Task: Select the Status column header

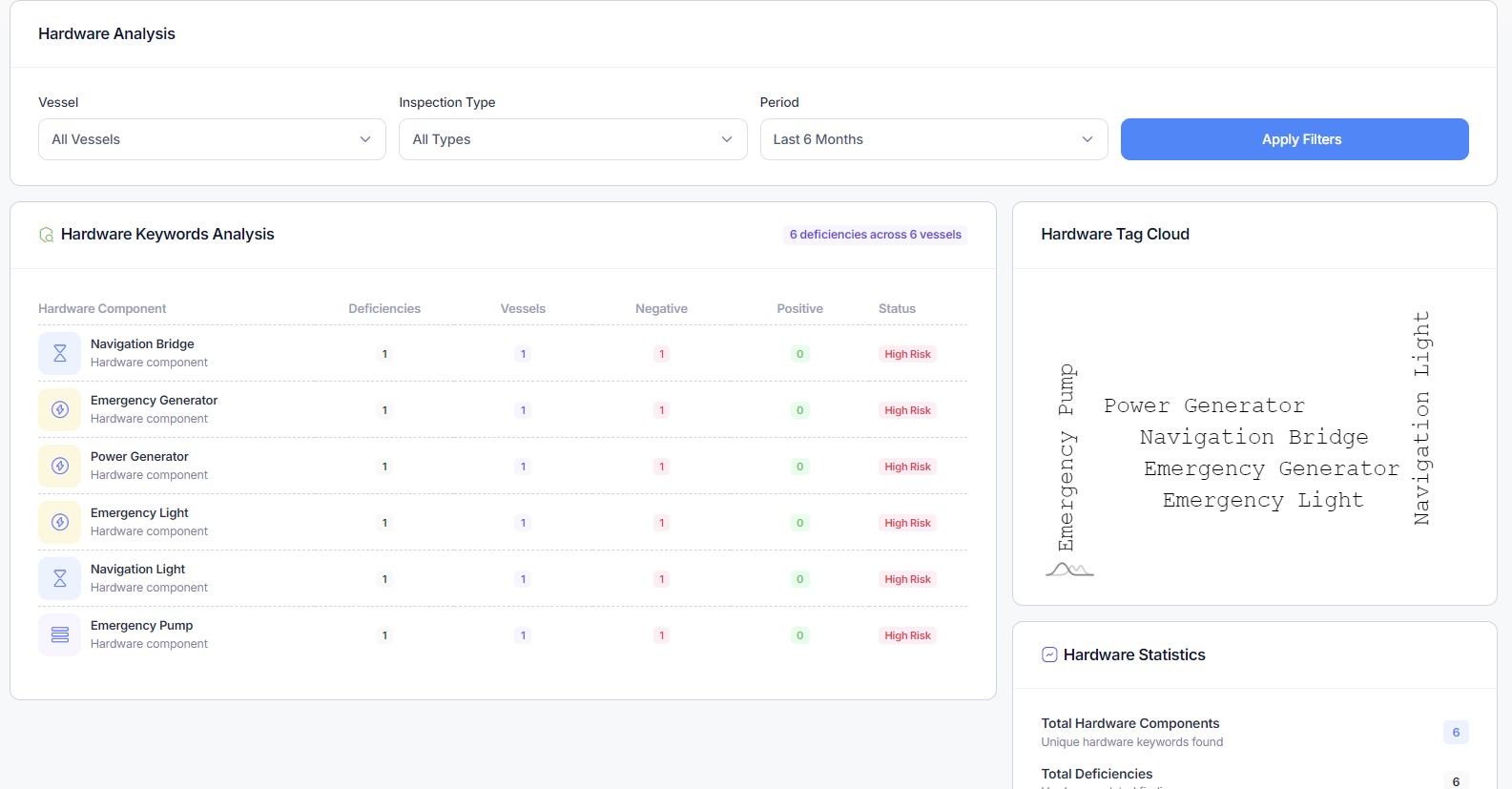Action: (897, 309)
